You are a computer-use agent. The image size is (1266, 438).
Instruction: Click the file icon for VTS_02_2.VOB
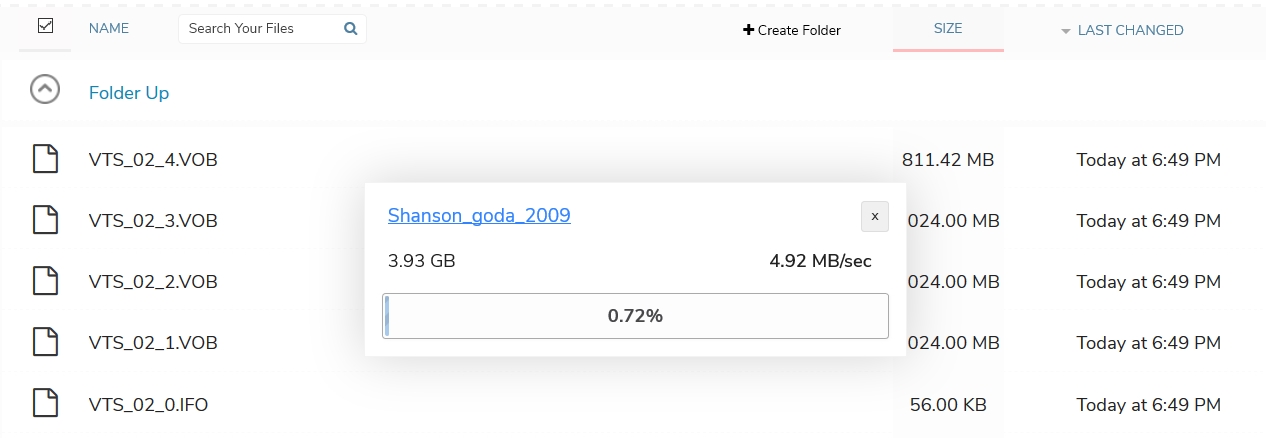(45, 282)
